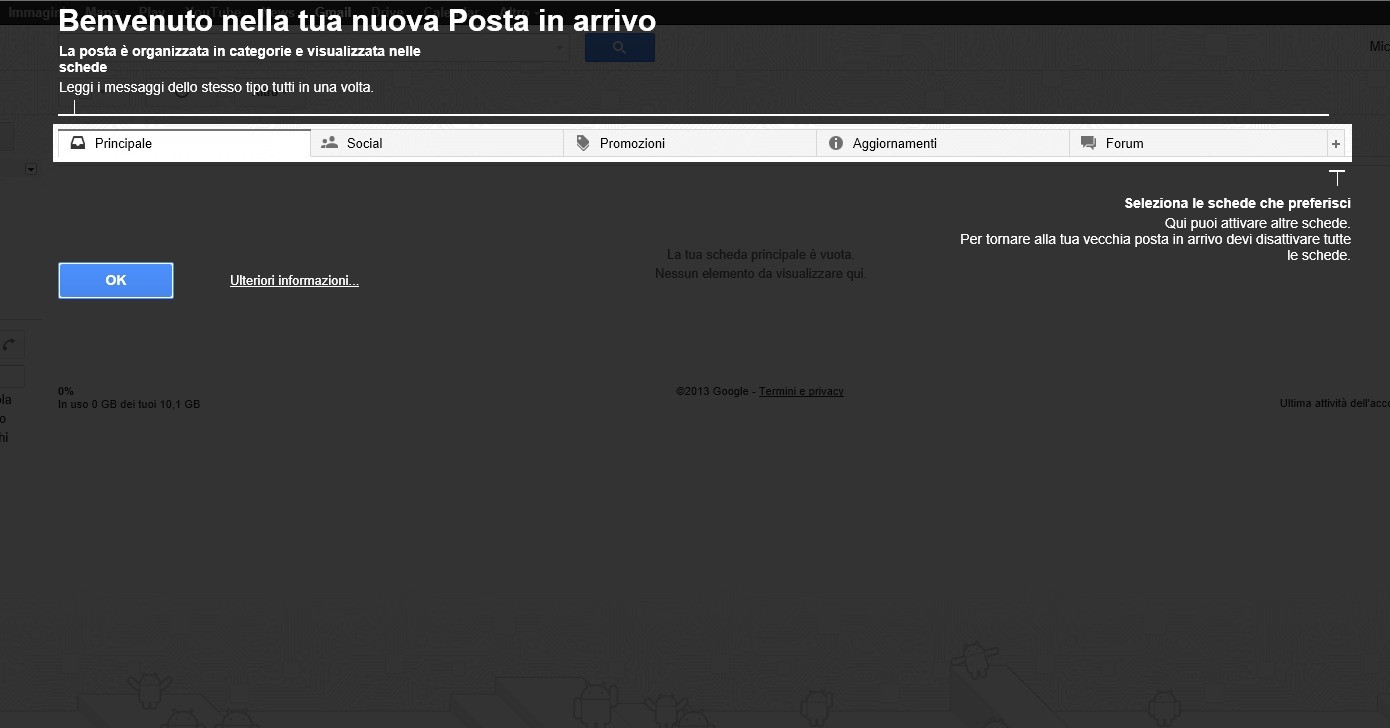Open the Termini e privacy link

click(801, 391)
